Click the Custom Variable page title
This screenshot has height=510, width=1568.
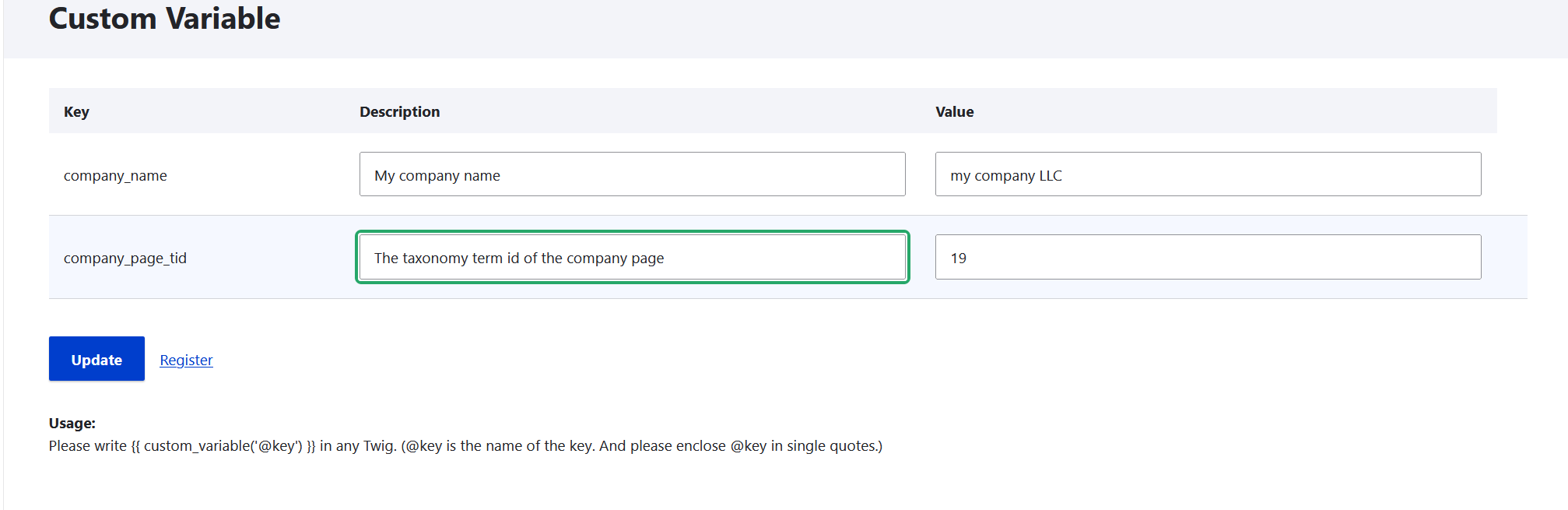tap(164, 18)
